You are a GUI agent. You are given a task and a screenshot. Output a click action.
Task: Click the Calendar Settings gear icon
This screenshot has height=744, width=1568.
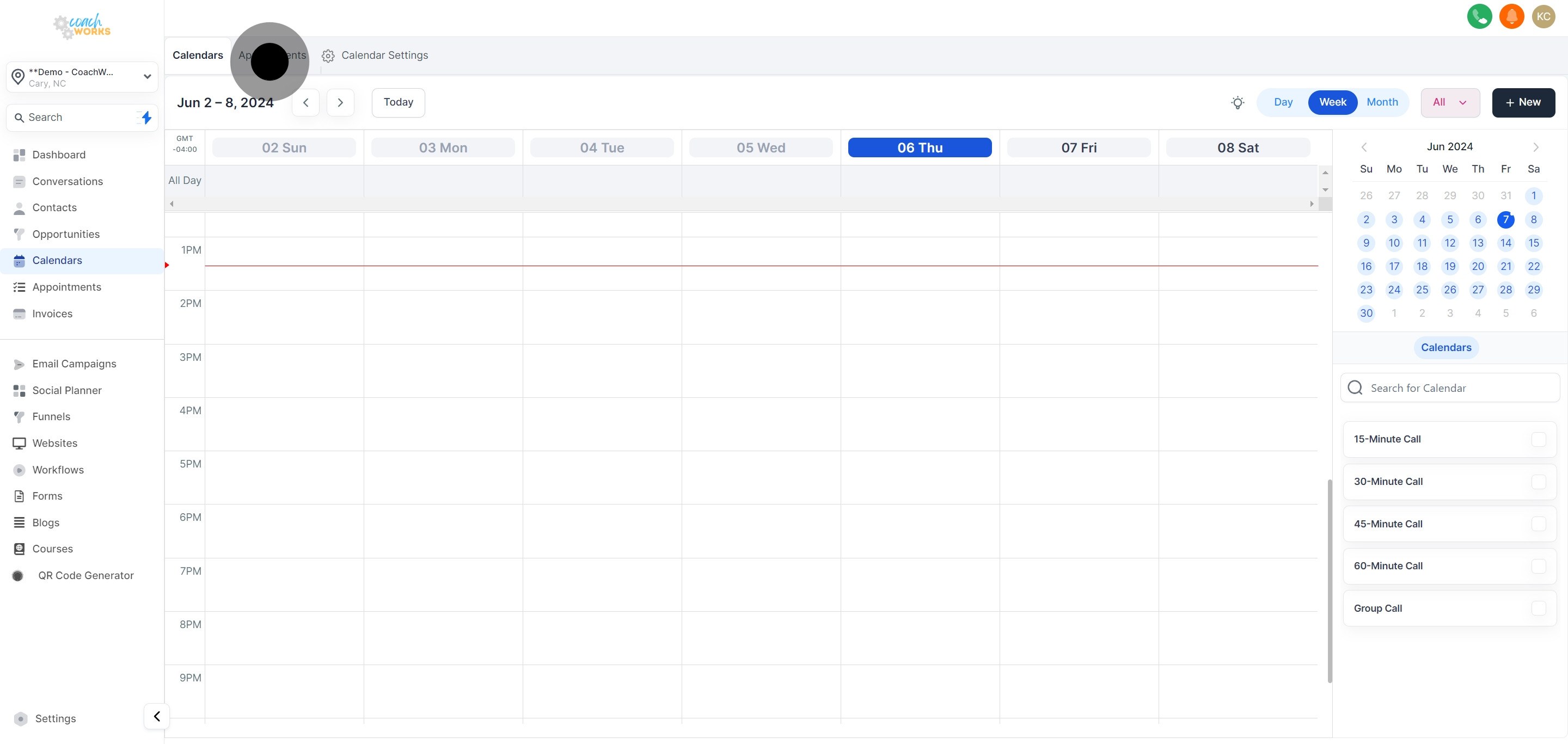(x=328, y=56)
